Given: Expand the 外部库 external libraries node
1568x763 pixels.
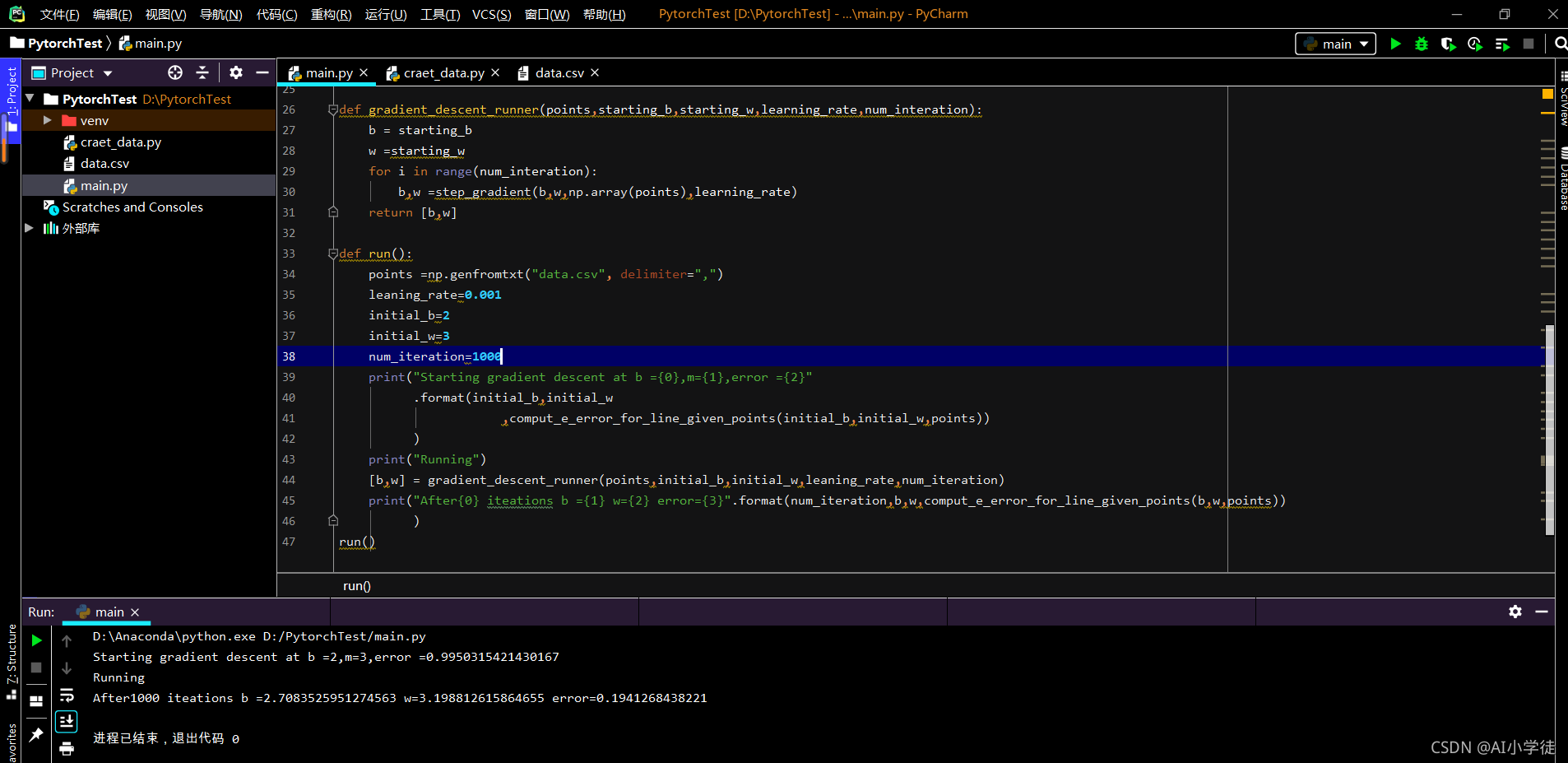Looking at the screenshot, I should point(29,228).
